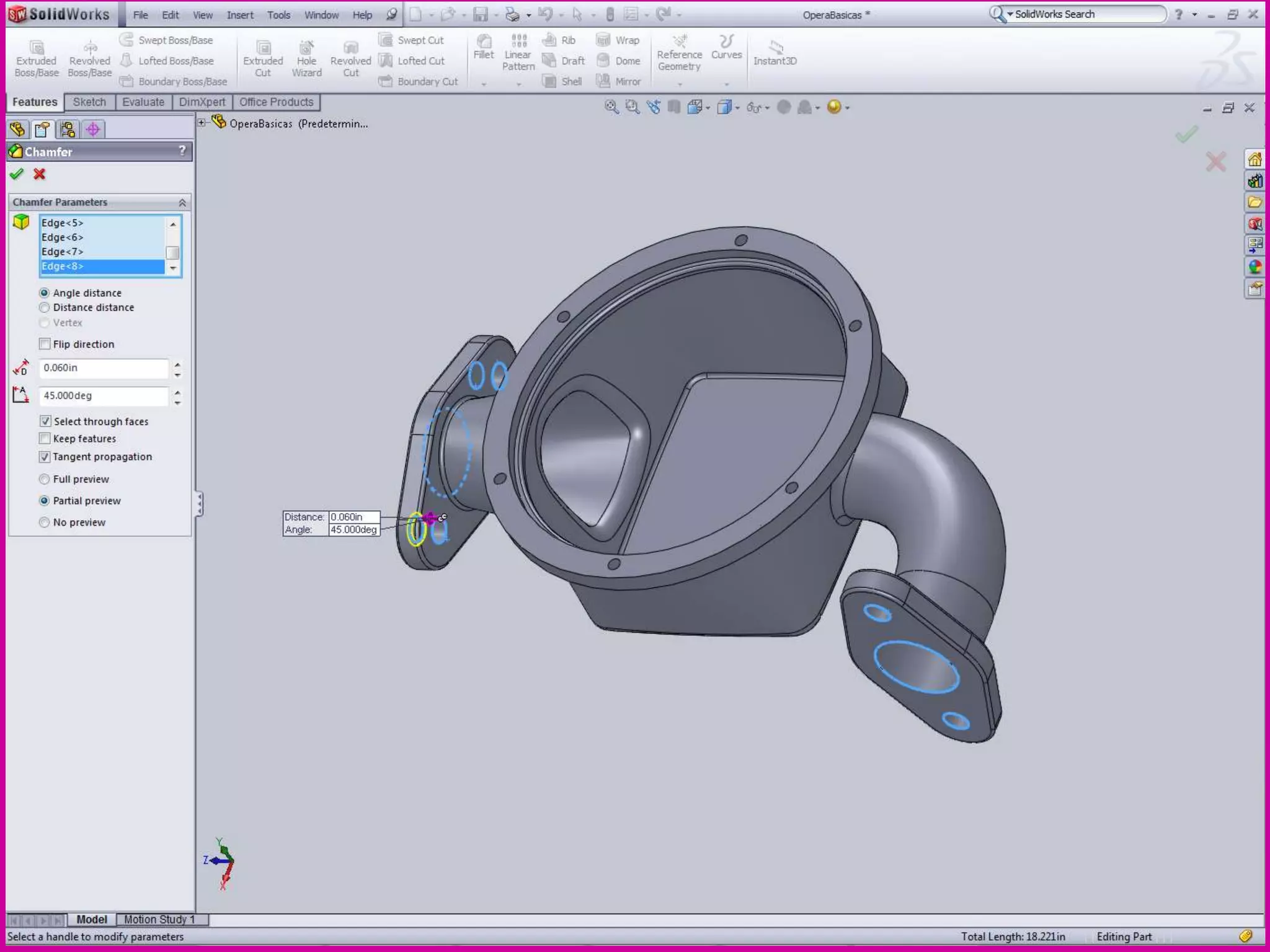
Task: Collapse the Chamfer Parameters section
Action: pyautogui.click(x=182, y=203)
